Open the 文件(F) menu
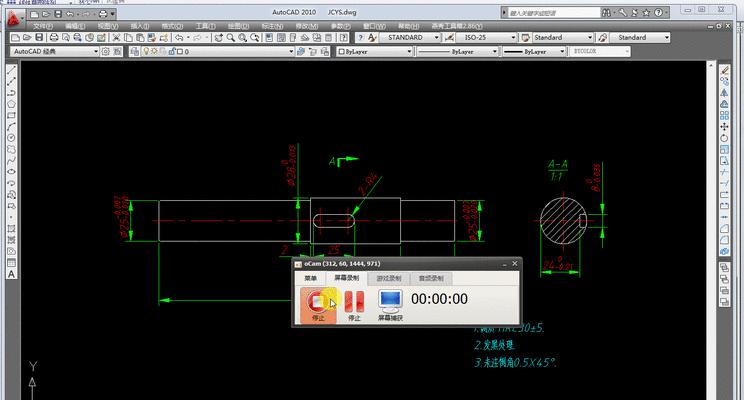The width and height of the screenshot is (744, 400). 43,26
